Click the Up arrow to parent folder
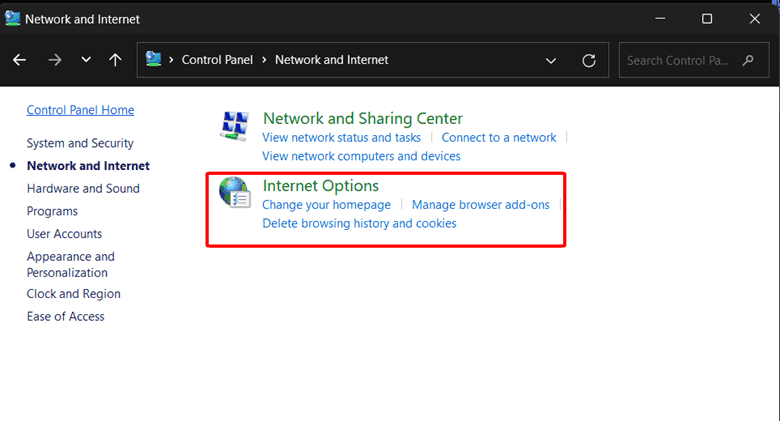780x421 pixels. tap(115, 60)
